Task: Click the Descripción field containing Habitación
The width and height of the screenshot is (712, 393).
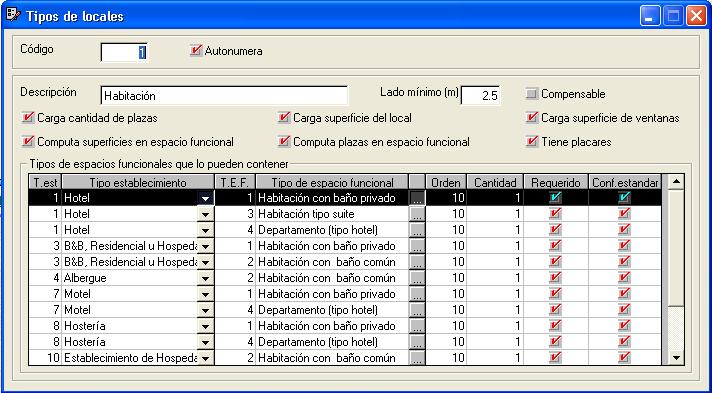Action: [x=224, y=95]
